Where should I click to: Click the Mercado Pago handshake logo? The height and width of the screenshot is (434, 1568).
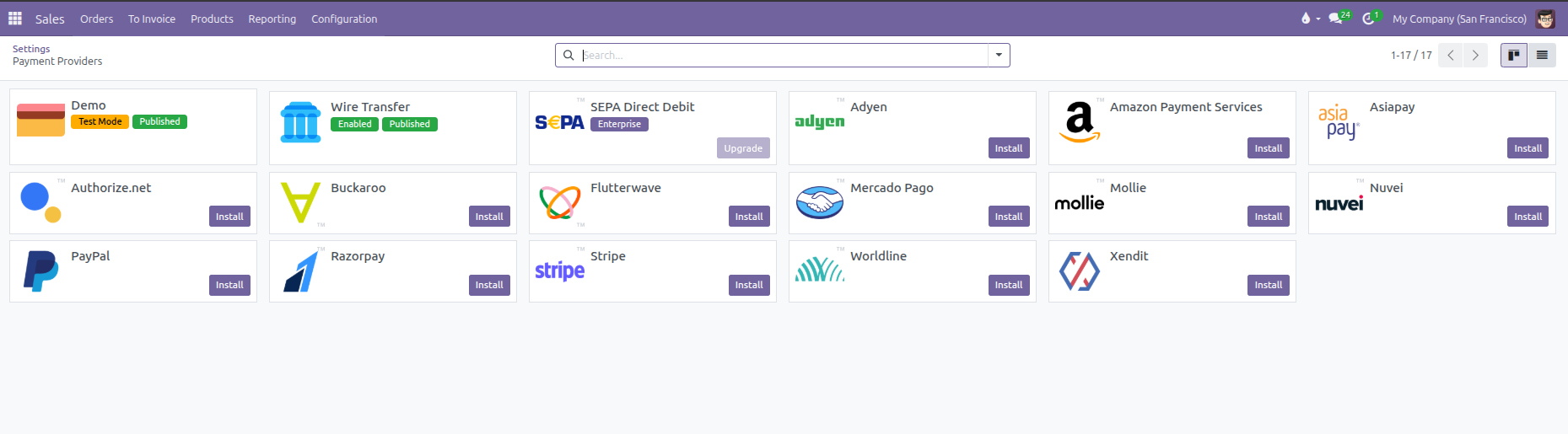pyautogui.click(x=820, y=202)
